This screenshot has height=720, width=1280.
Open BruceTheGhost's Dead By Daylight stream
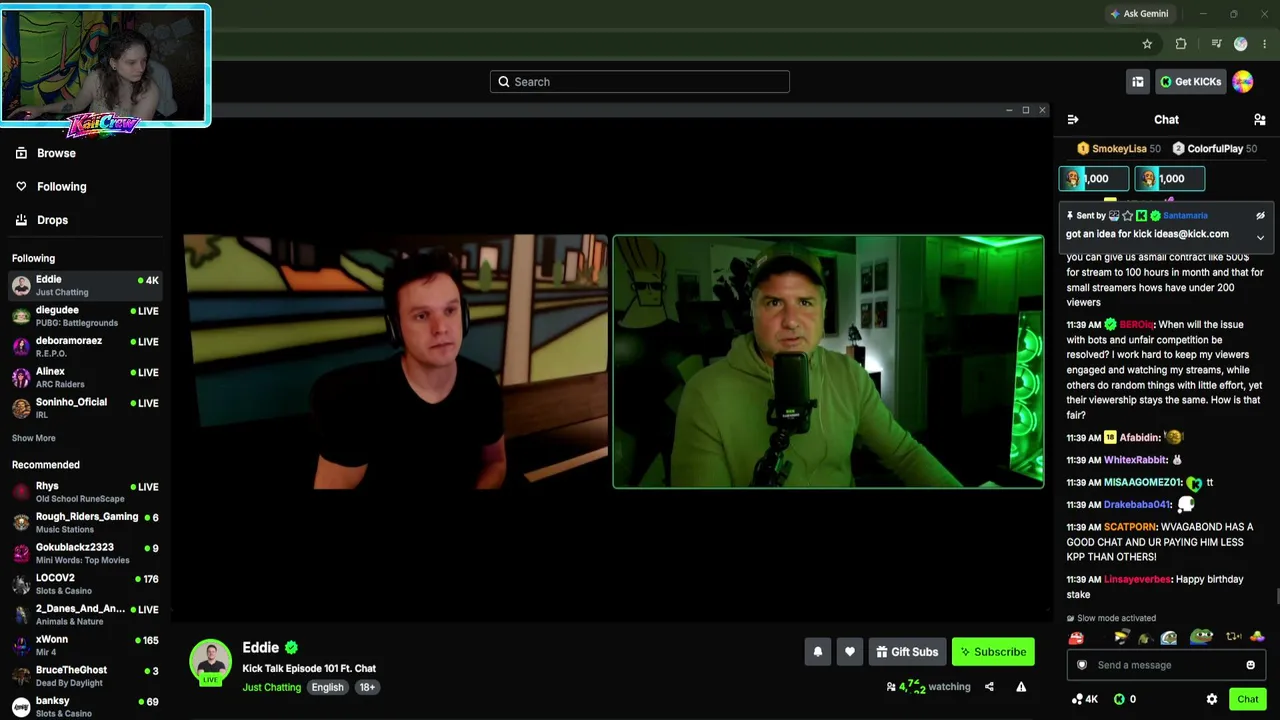pos(85,676)
